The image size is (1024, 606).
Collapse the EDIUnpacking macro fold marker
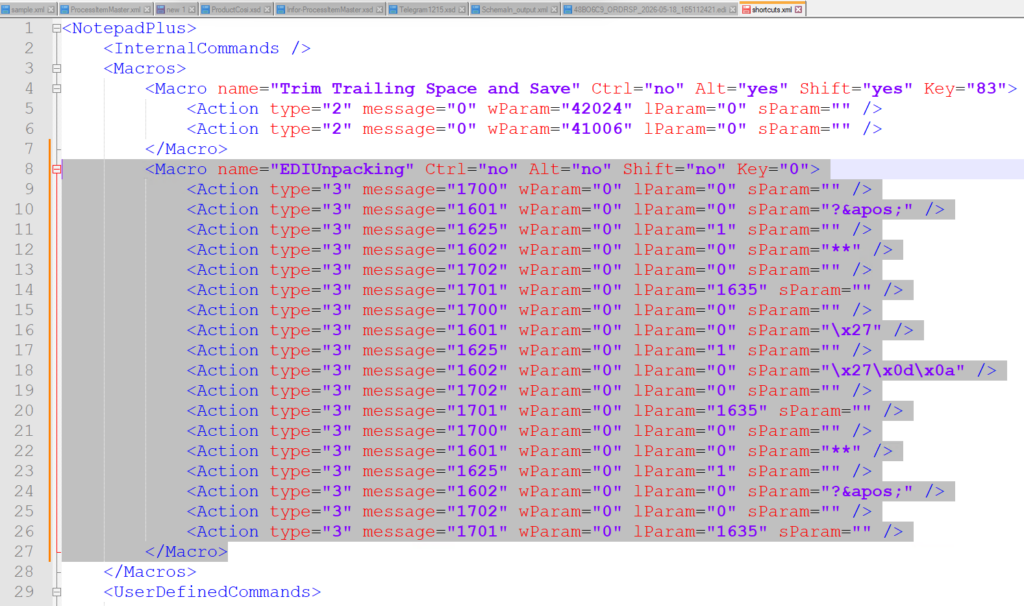pyautogui.click(x=57, y=169)
